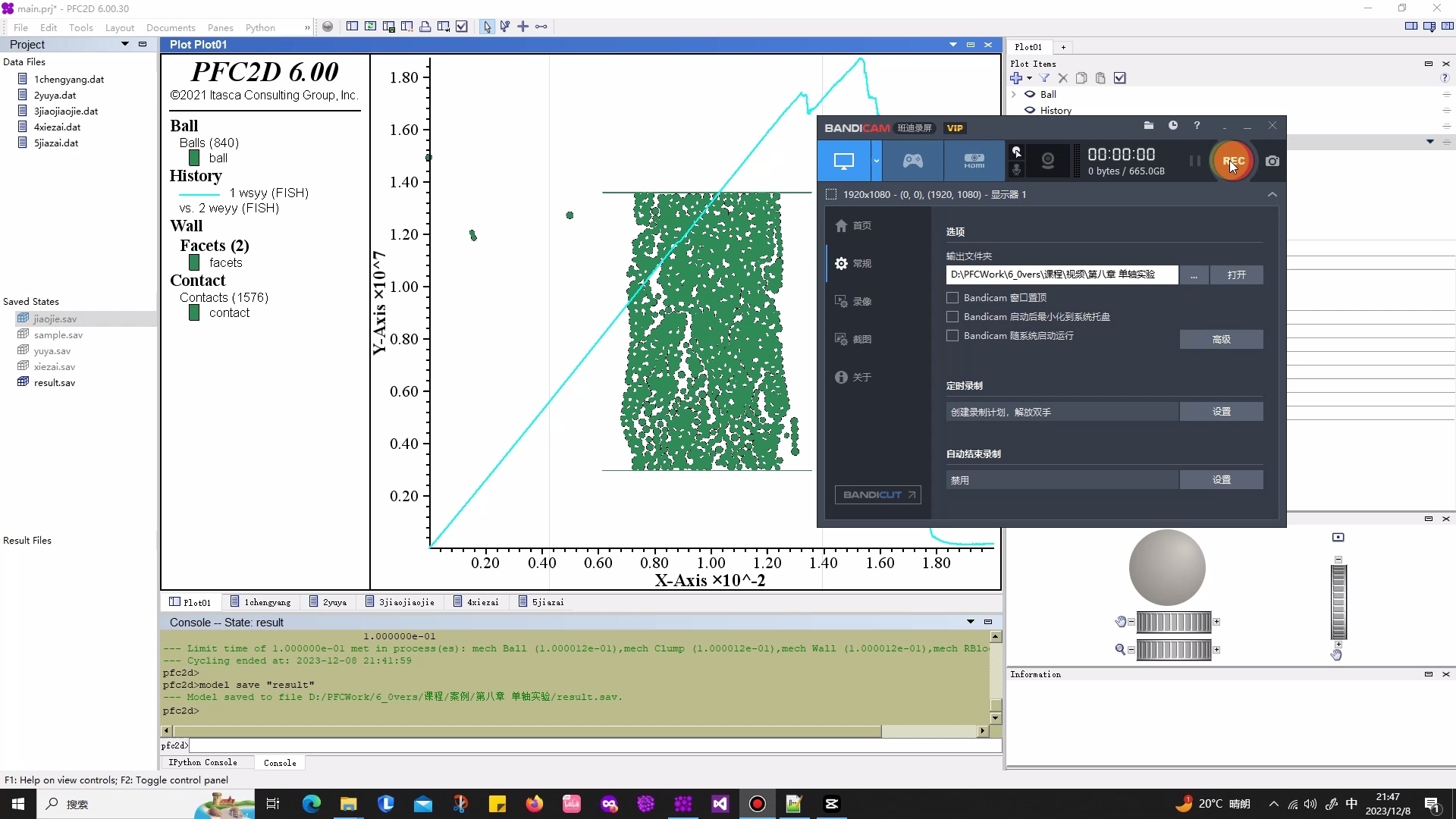Click the print plot toolbar icon
The image size is (1456, 819).
click(x=425, y=27)
